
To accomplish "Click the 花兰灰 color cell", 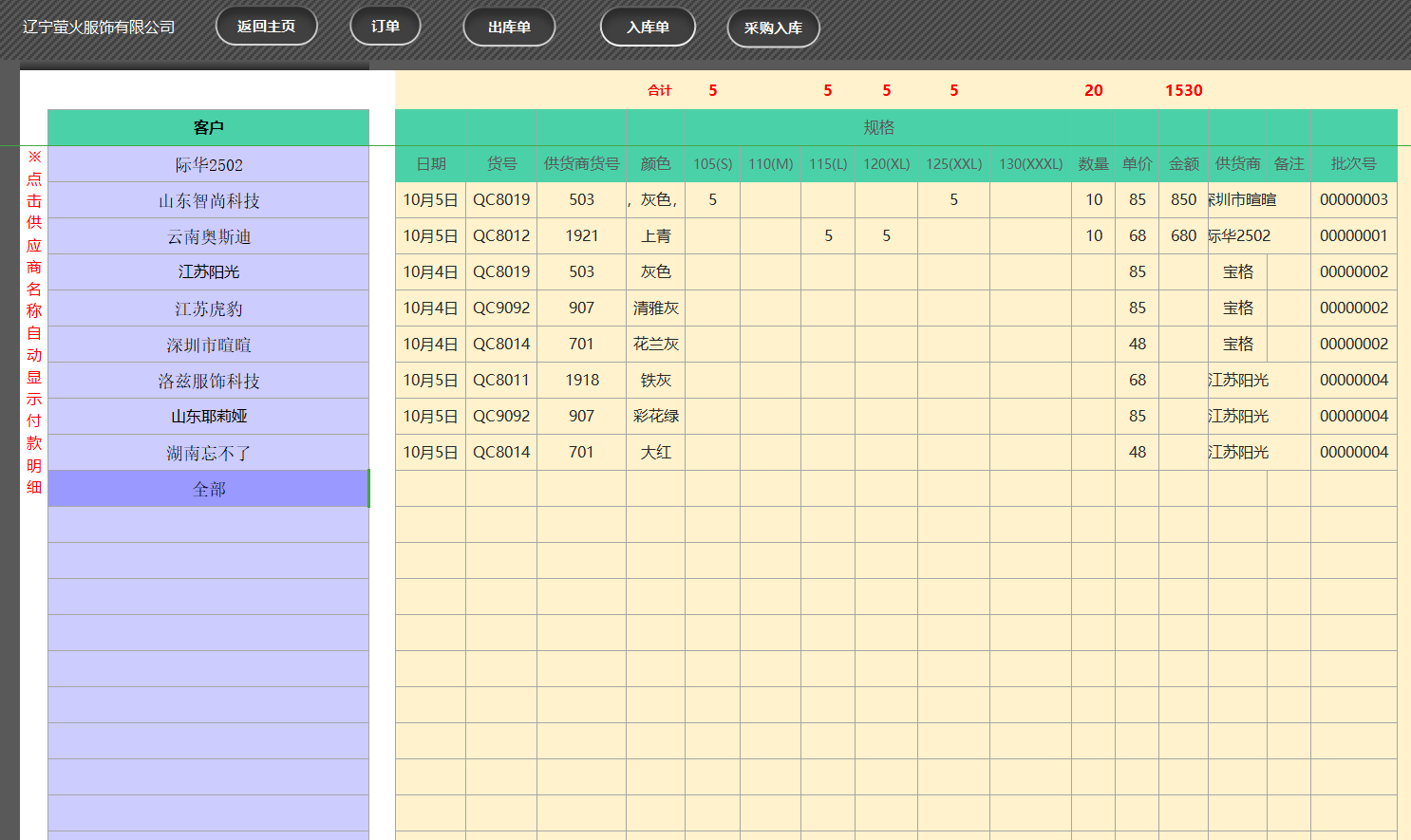I will [x=655, y=344].
